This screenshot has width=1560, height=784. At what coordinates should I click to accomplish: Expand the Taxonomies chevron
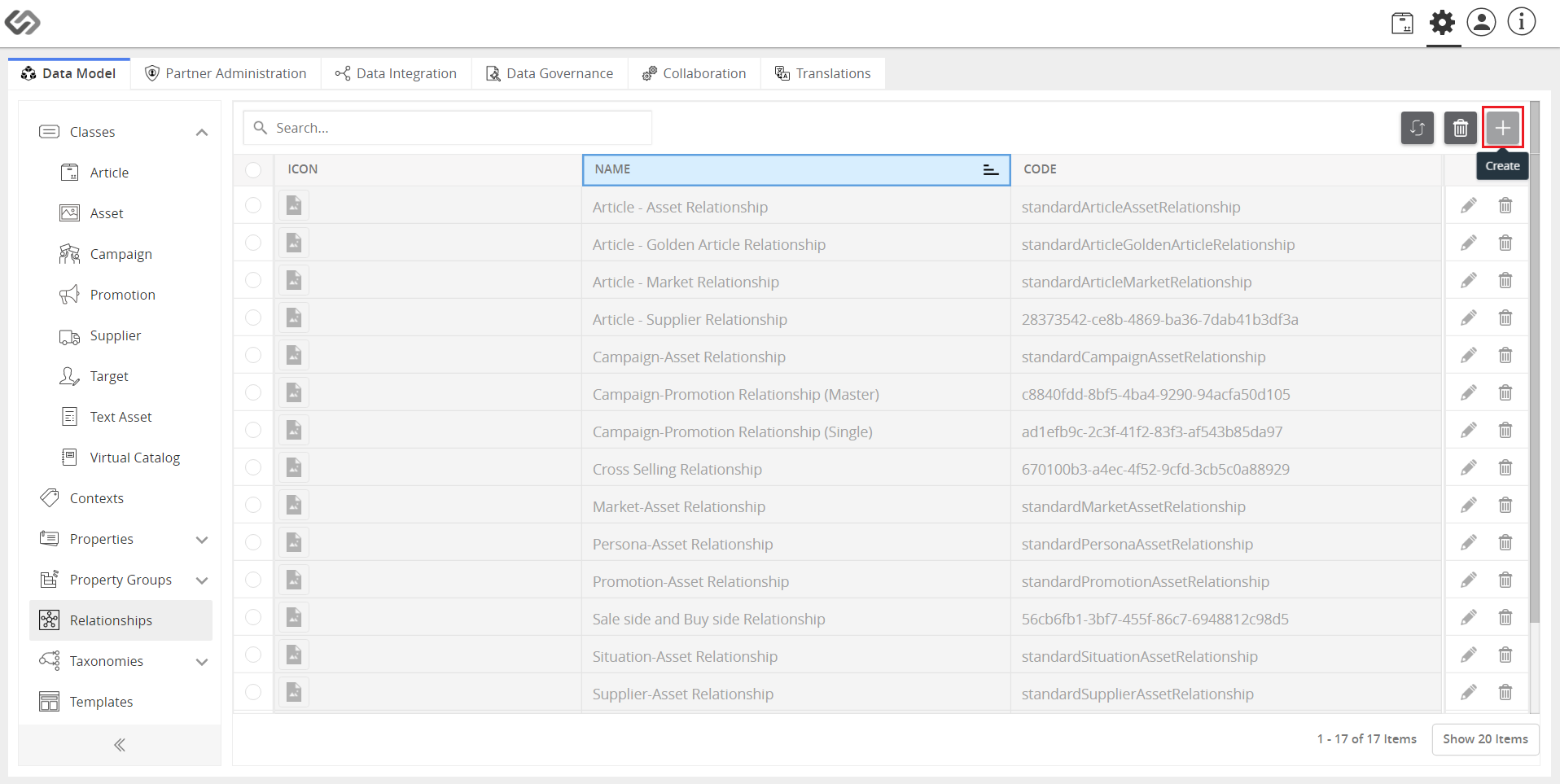tap(202, 662)
